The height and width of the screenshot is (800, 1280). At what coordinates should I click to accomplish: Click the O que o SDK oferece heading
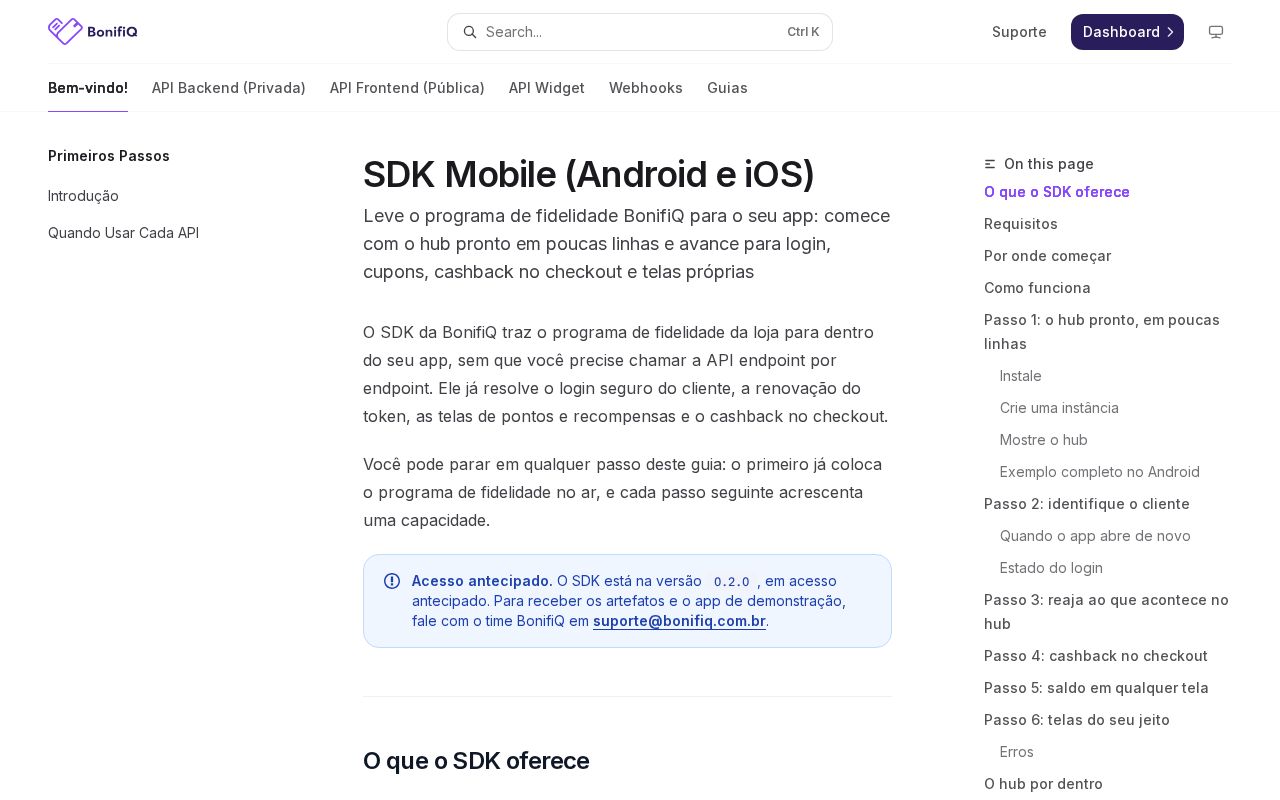click(x=476, y=761)
